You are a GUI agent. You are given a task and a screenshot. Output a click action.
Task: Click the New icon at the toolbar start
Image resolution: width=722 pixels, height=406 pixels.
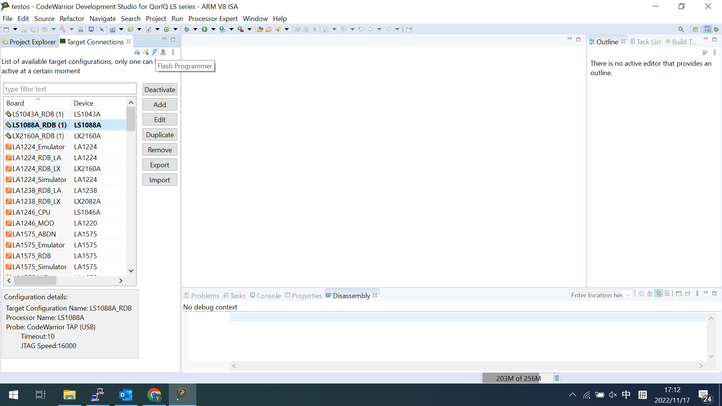pyautogui.click(x=6, y=29)
